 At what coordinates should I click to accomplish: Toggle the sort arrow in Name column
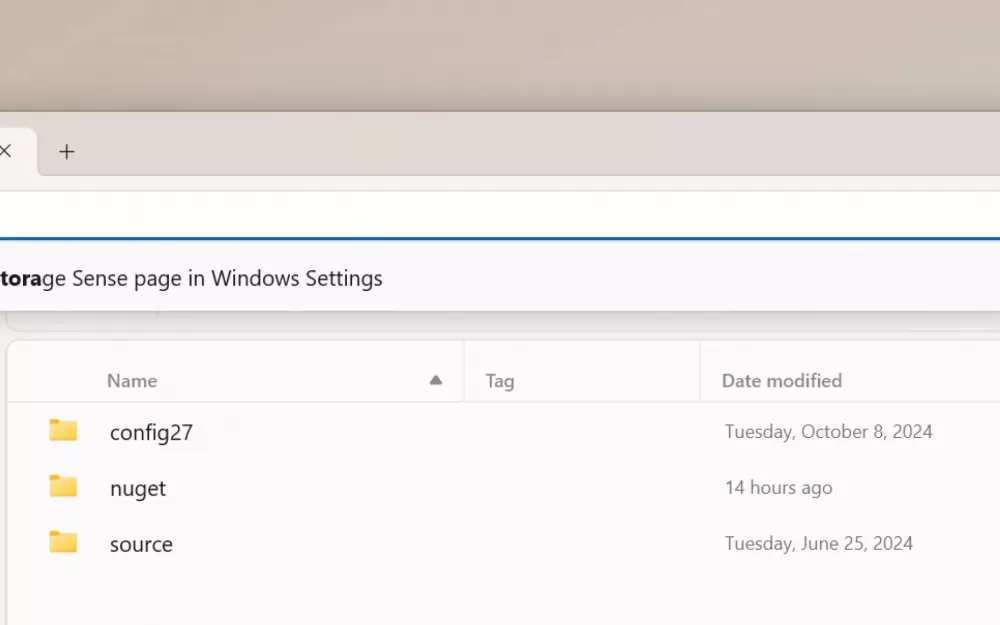[x=435, y=380]
